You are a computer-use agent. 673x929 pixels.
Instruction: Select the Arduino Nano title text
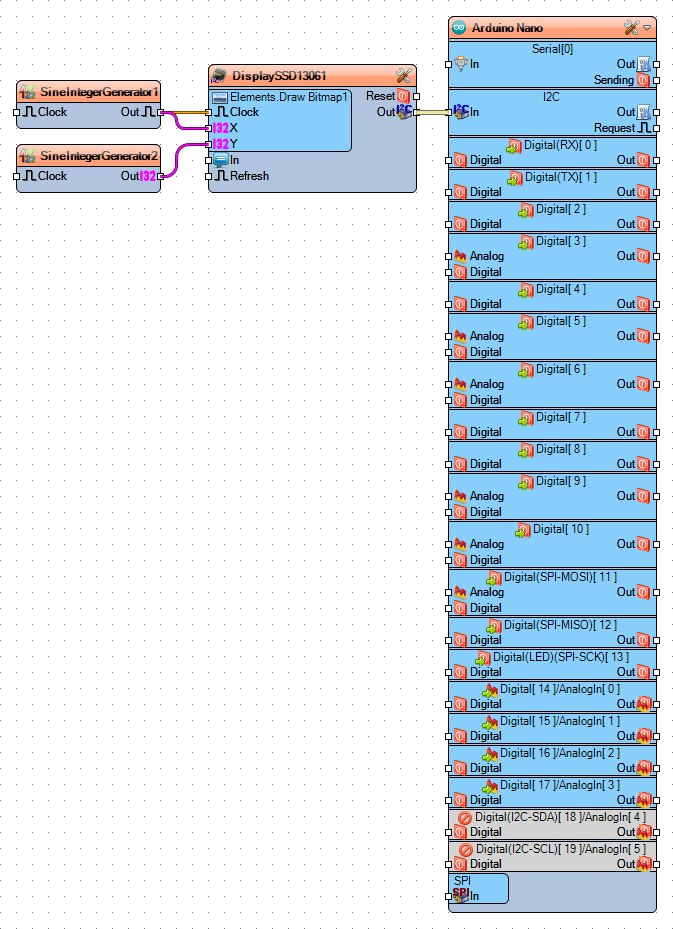coord(507,28)
